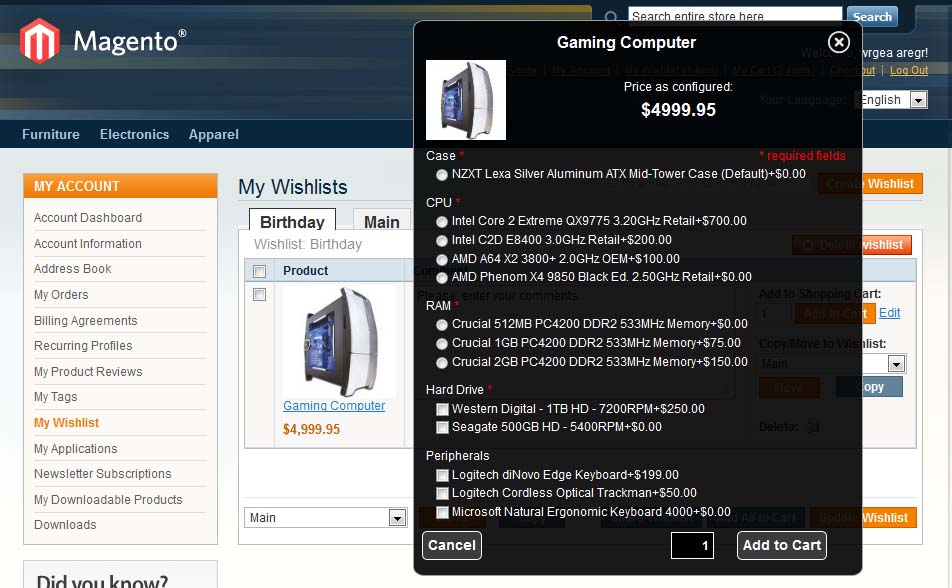This screenshot has height=588, width=952.
Task: Click the Edit link beside Add to Cart
Action: [889, 313]
